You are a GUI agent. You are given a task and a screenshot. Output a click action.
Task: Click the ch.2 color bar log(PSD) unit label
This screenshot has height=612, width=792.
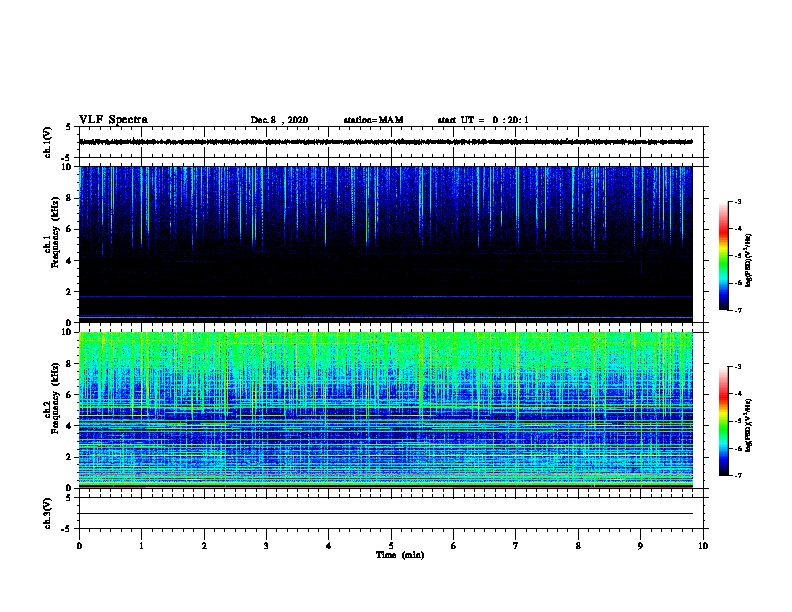(748, 425)
